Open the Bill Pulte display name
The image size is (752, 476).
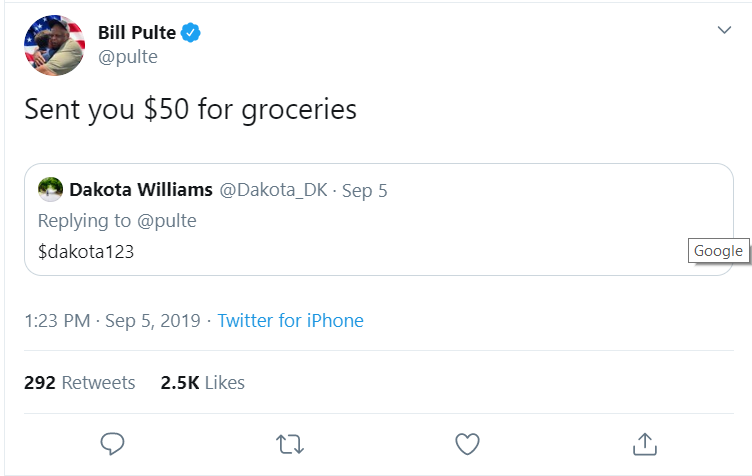[136, 33]
